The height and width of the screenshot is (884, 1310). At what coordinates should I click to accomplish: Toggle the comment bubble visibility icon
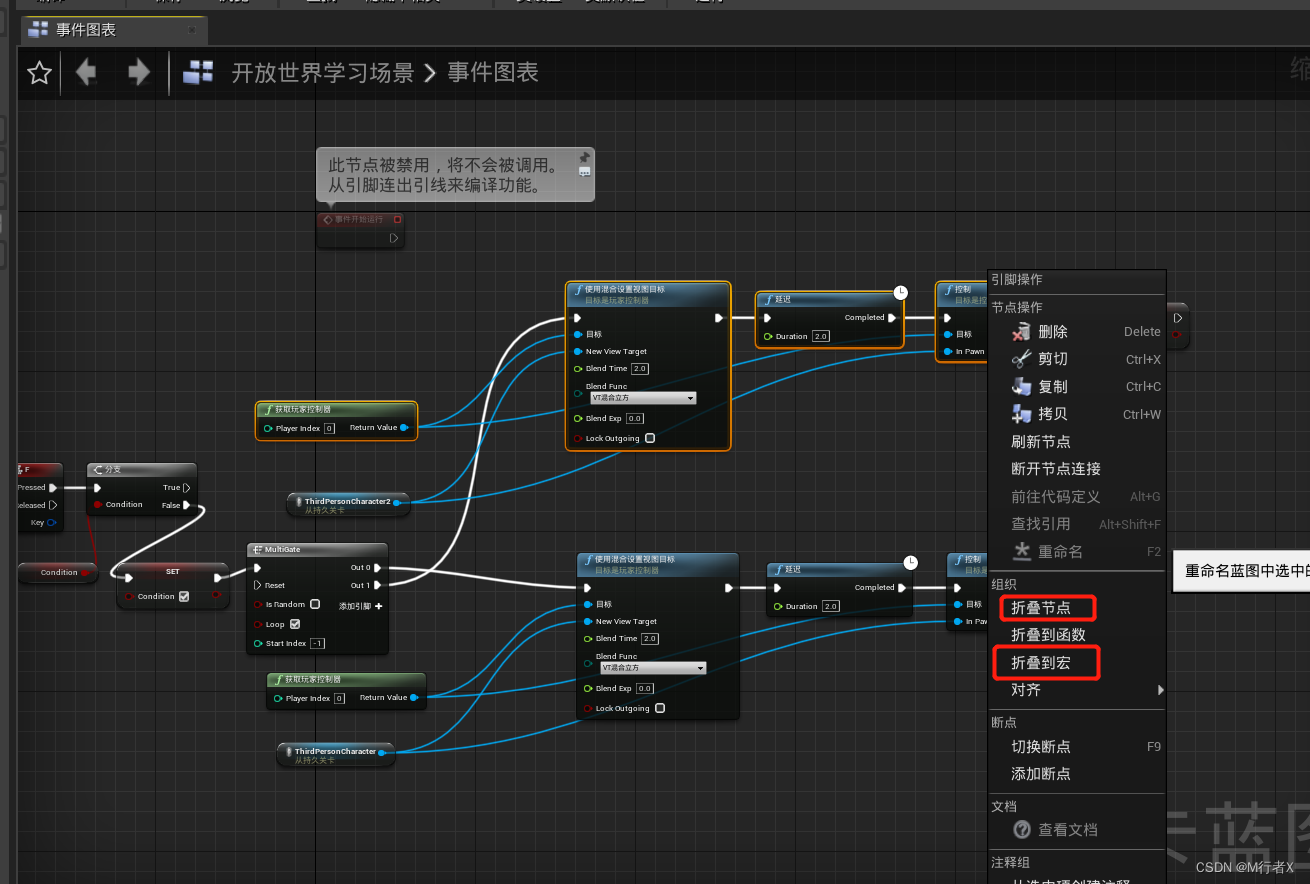[584, 172]
